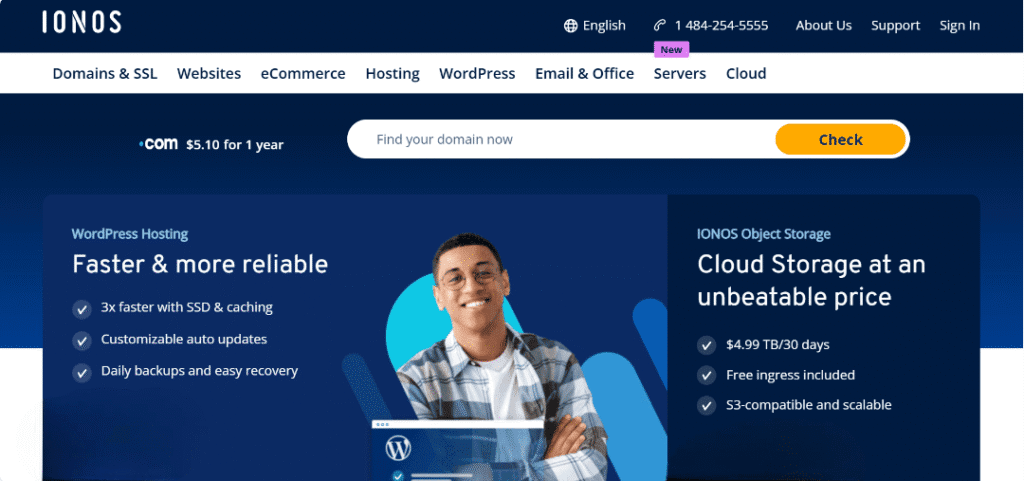Open the Email & Office menu
Image resolution: width=1024 pixels, height=481 pixels.
[x=584, y=74]
